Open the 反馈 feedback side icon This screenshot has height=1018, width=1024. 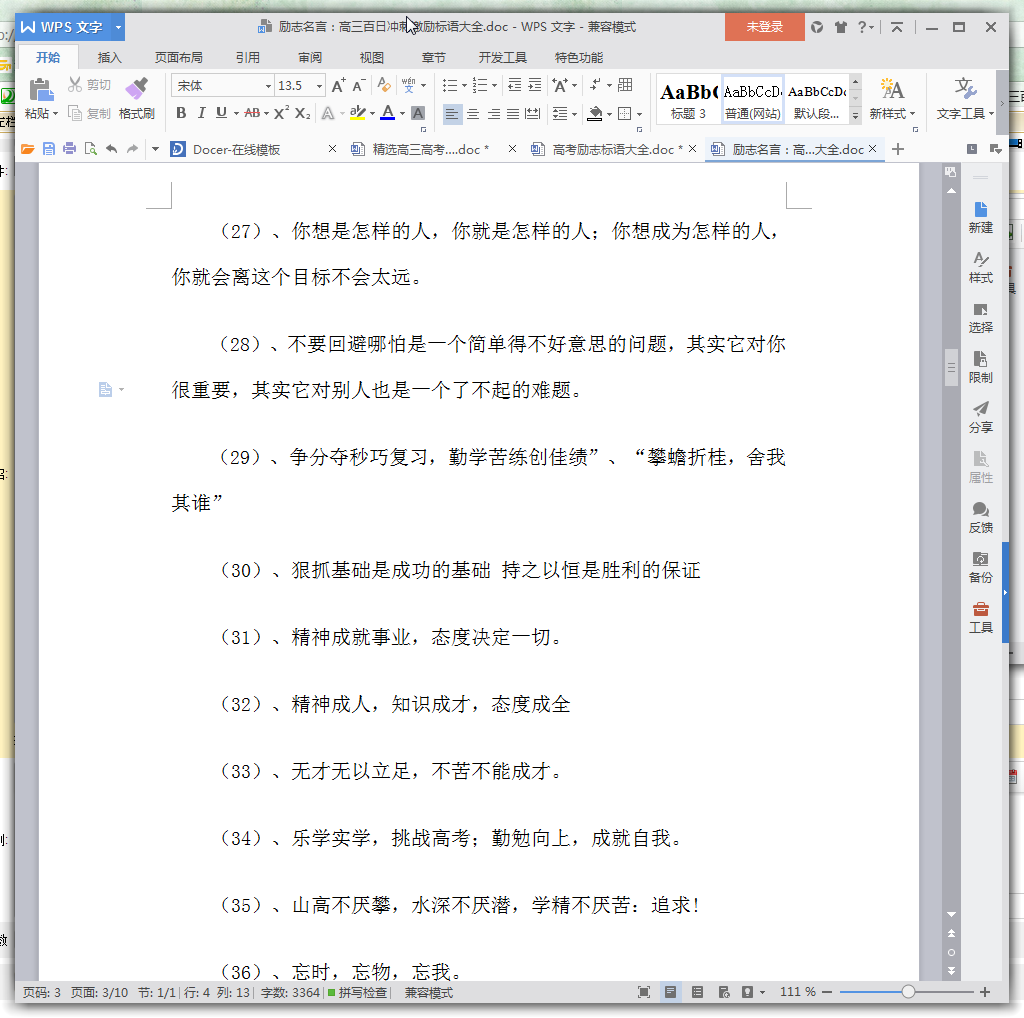click(x=980, y=518)
